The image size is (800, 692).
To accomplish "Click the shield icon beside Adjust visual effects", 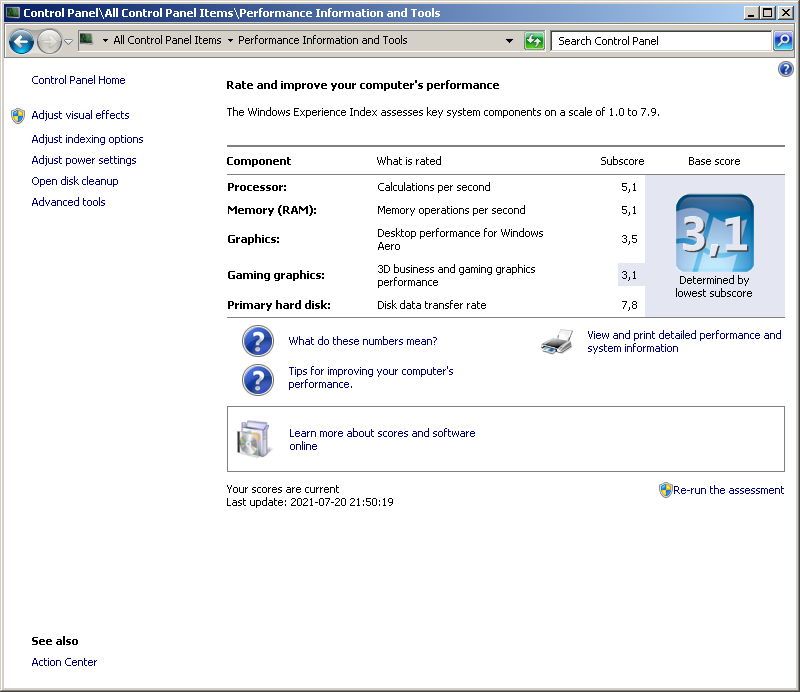I will tap(18, 116).
